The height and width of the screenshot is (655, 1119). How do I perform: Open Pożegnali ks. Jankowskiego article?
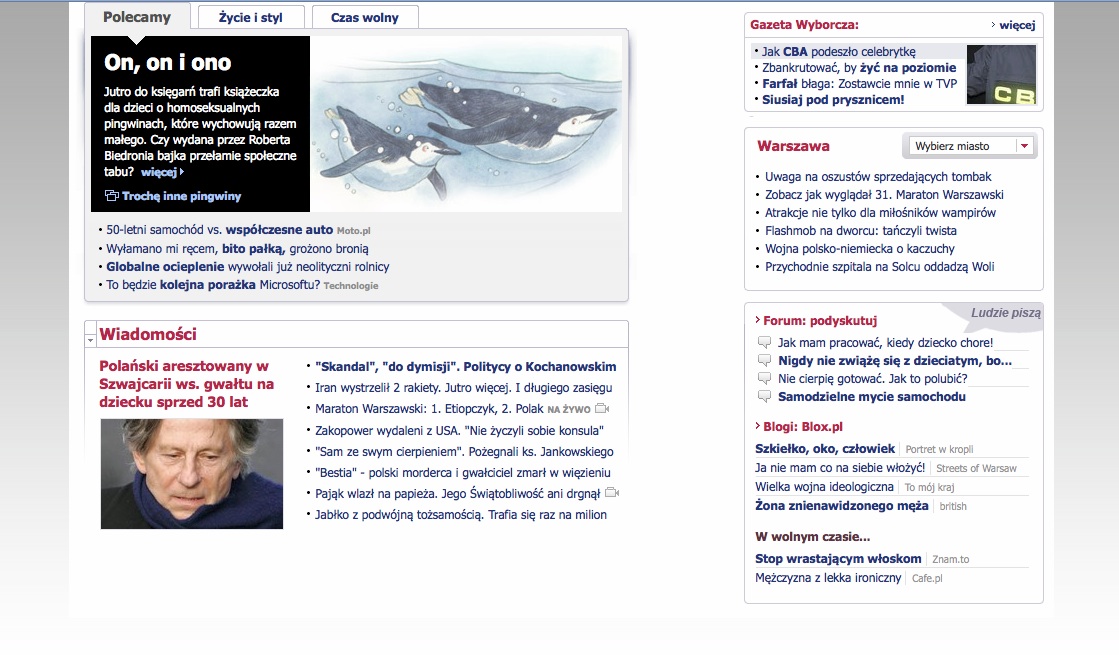click(465, 452)
